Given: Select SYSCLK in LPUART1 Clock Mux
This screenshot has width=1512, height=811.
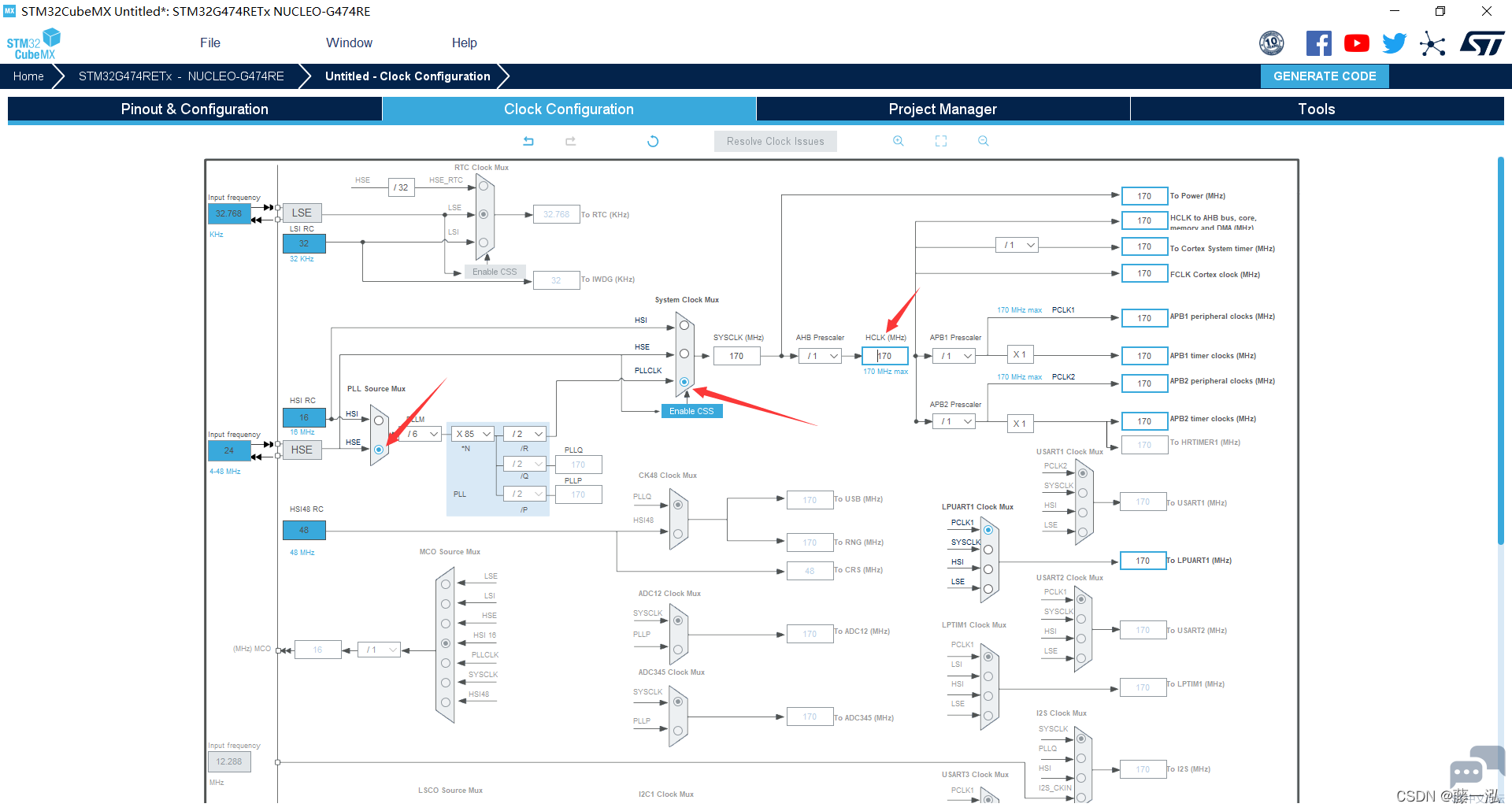Looking at the screenshot, I should tap(988, 550).
